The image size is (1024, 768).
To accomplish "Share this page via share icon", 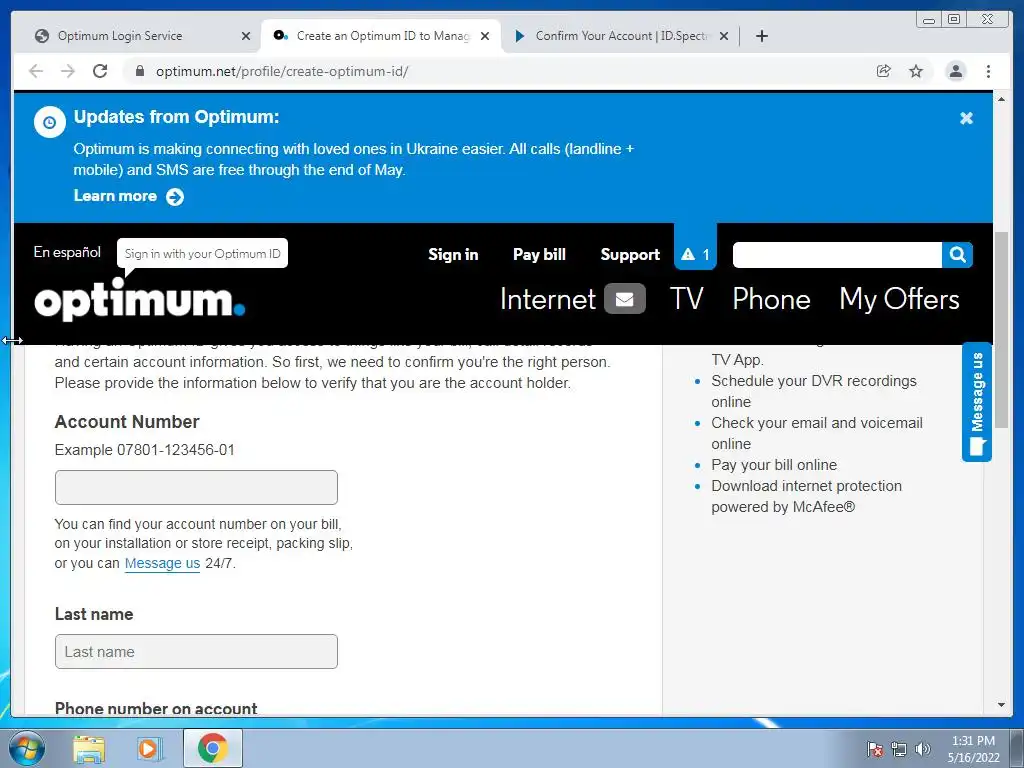I will click(x=884, y=71).
